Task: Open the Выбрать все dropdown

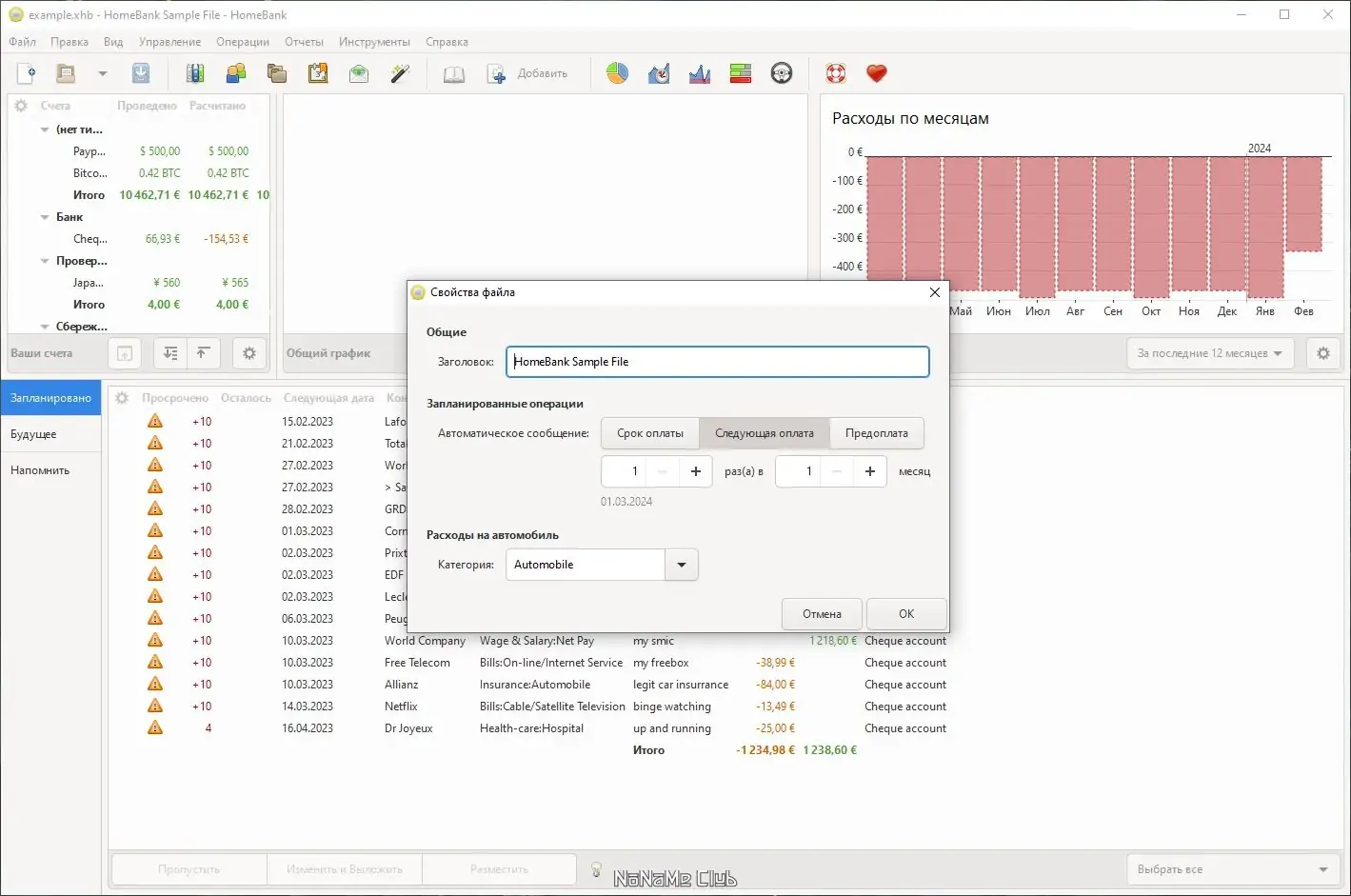Action: point(1232,869)
